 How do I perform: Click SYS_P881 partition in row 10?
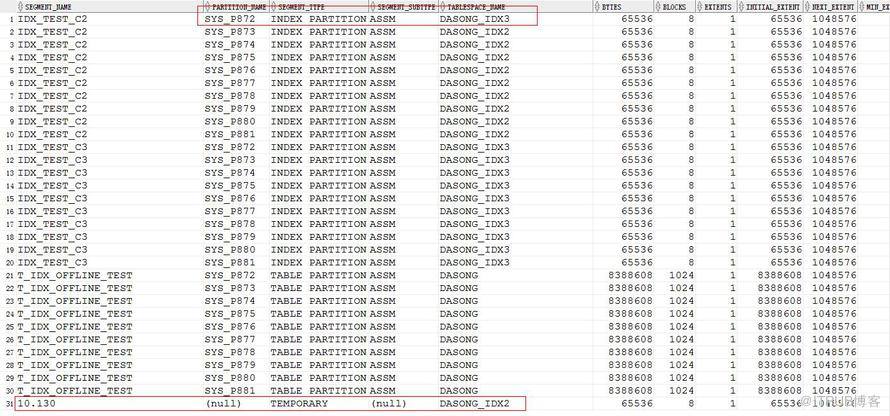230,135
